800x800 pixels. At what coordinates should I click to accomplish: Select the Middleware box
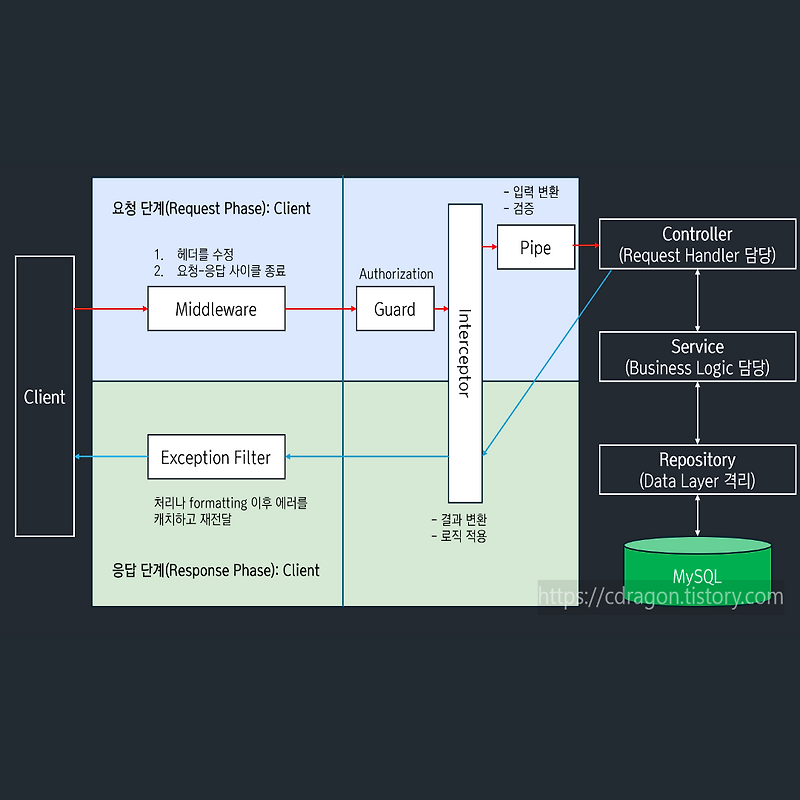(216, 309)
